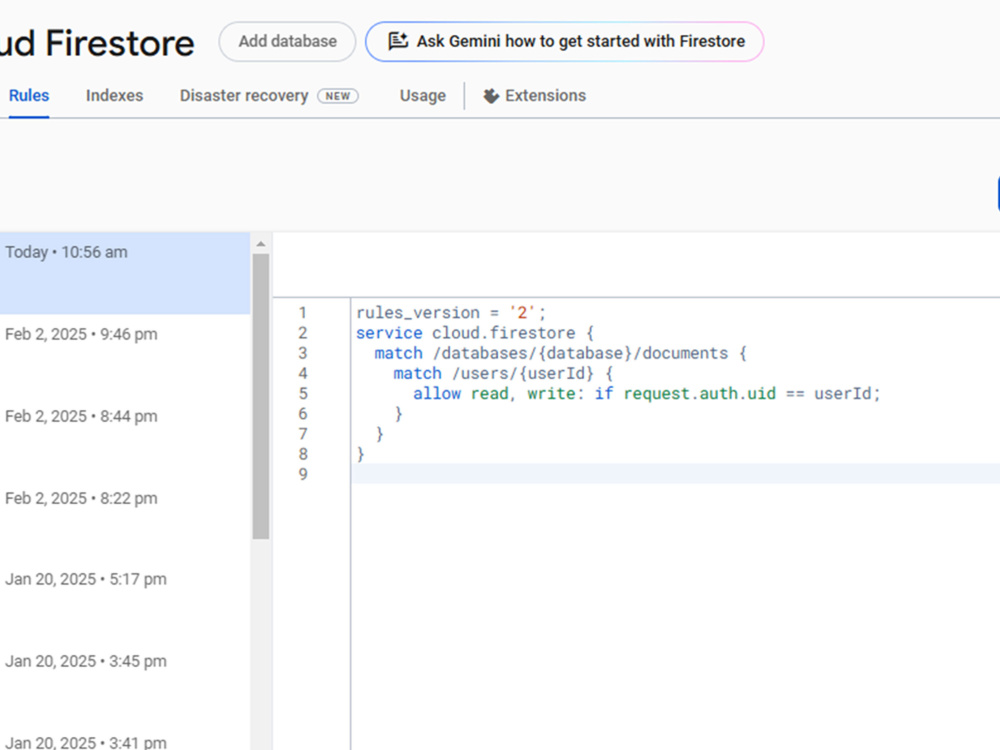Click the Gemini sparkle prompt icon
This screenshot has width=1000, height=750.
coord(399,41)
